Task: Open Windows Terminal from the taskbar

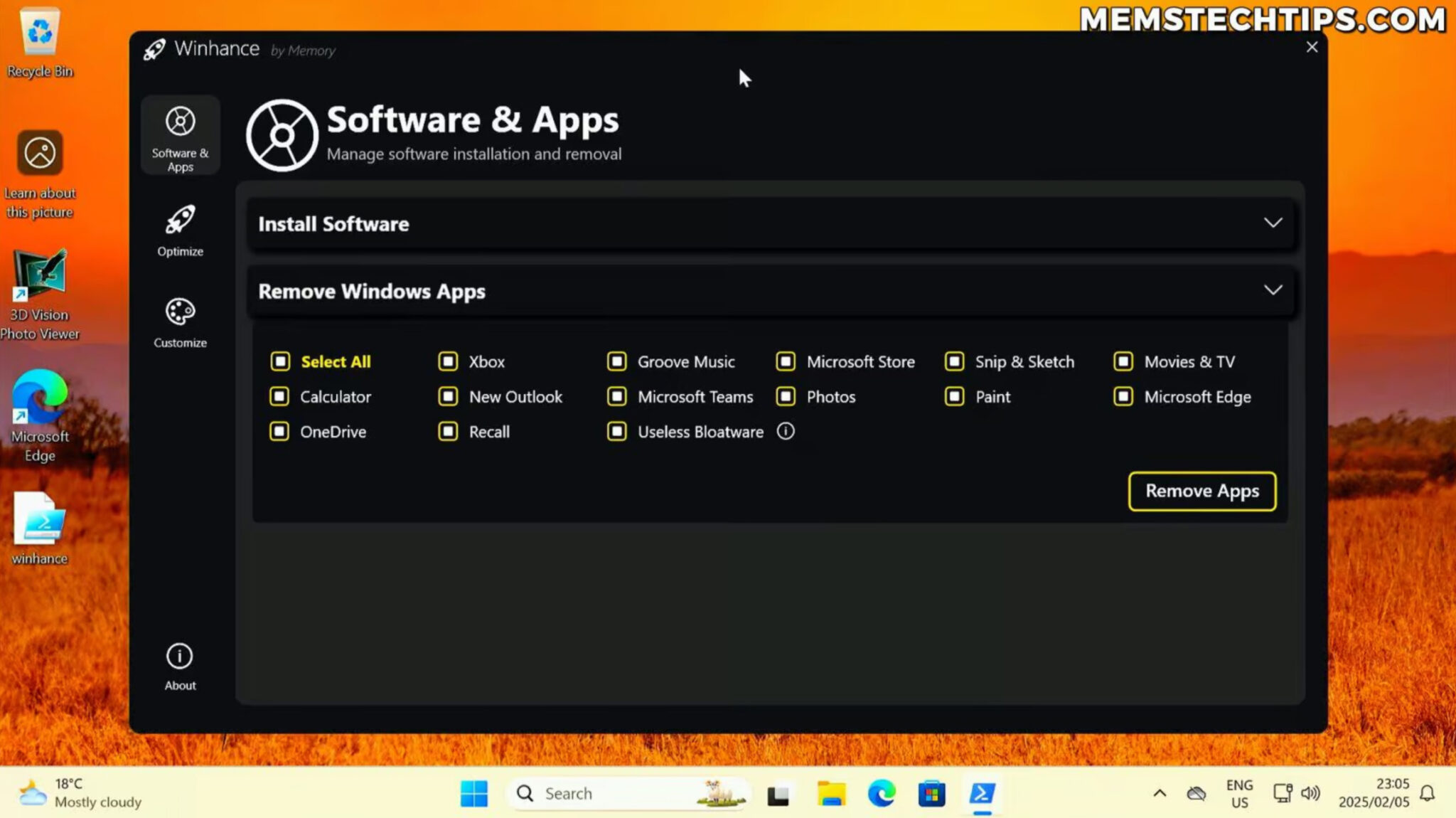Action: 983,792
